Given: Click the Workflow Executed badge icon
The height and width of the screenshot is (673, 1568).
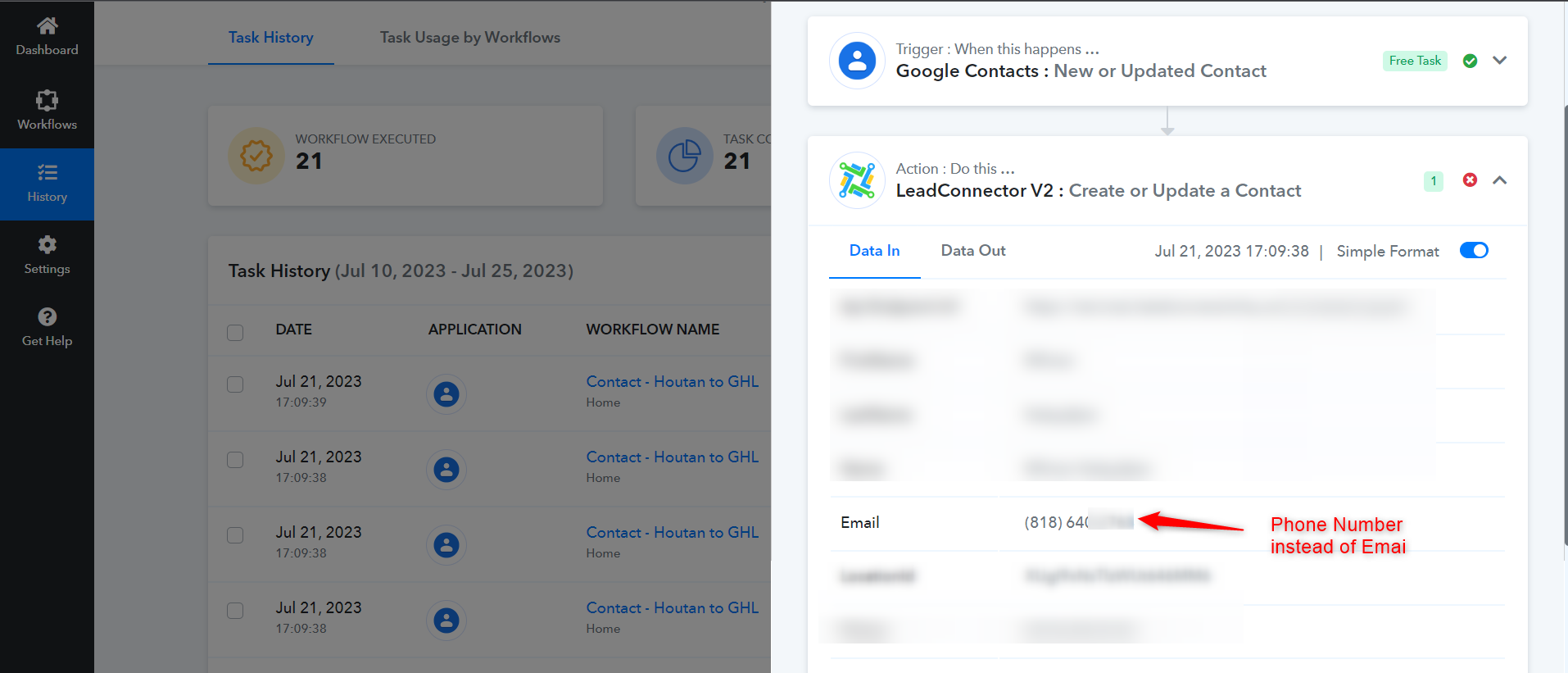Looking at the screenshot, I should (x=256, y=156).
